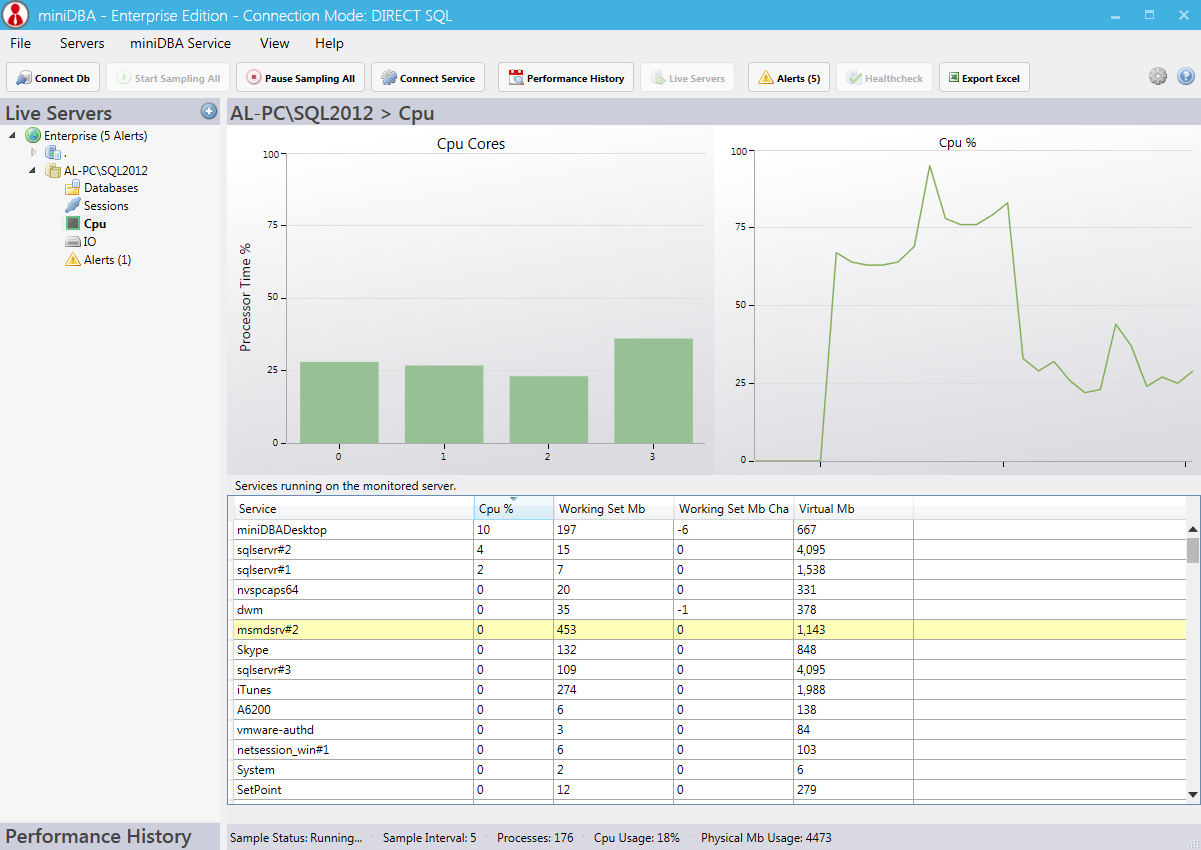Open the File menu
This screenshot has width=1201, height=850.
[21, 43]
